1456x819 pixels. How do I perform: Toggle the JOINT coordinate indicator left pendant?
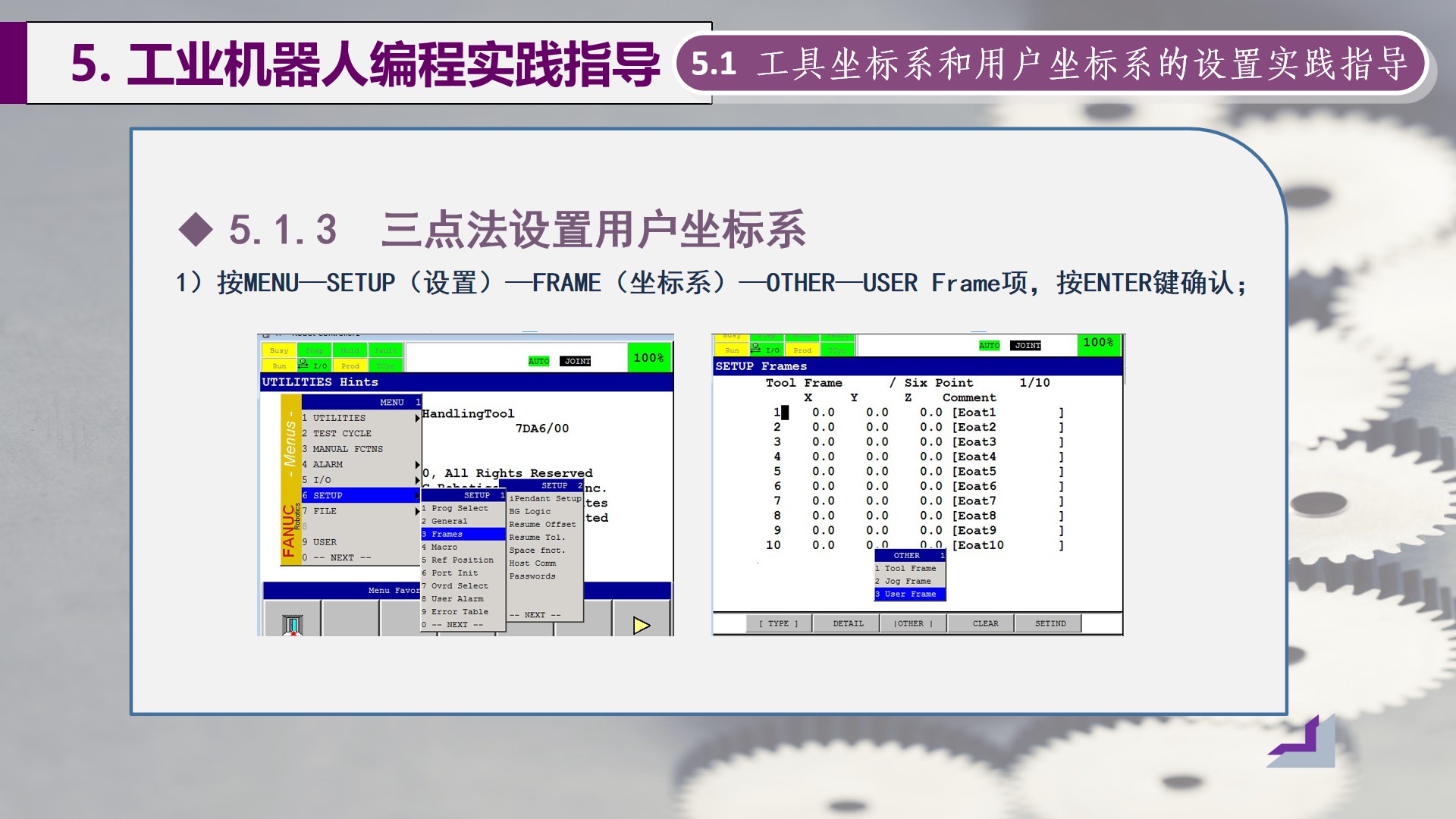pyautogui.click(x=576, y=361)
